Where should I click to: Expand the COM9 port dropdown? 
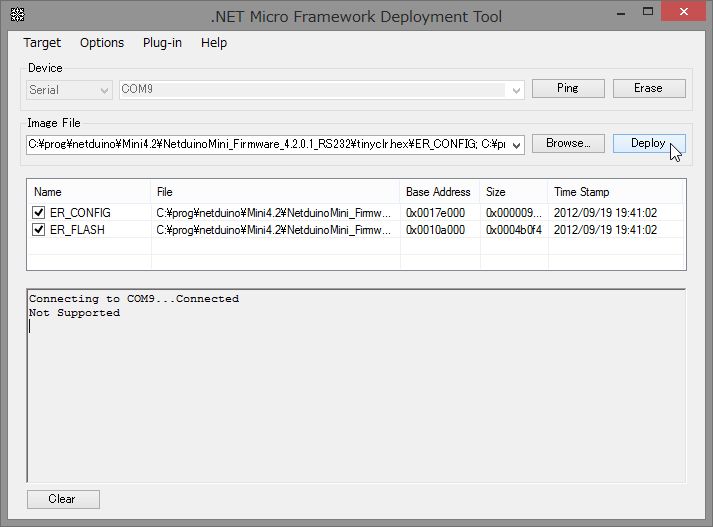pyautogui.click(x=516, y=90)
